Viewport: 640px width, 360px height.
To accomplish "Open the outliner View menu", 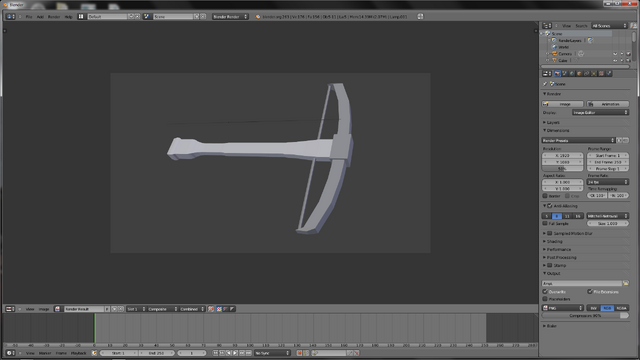I will pos(567,26).
